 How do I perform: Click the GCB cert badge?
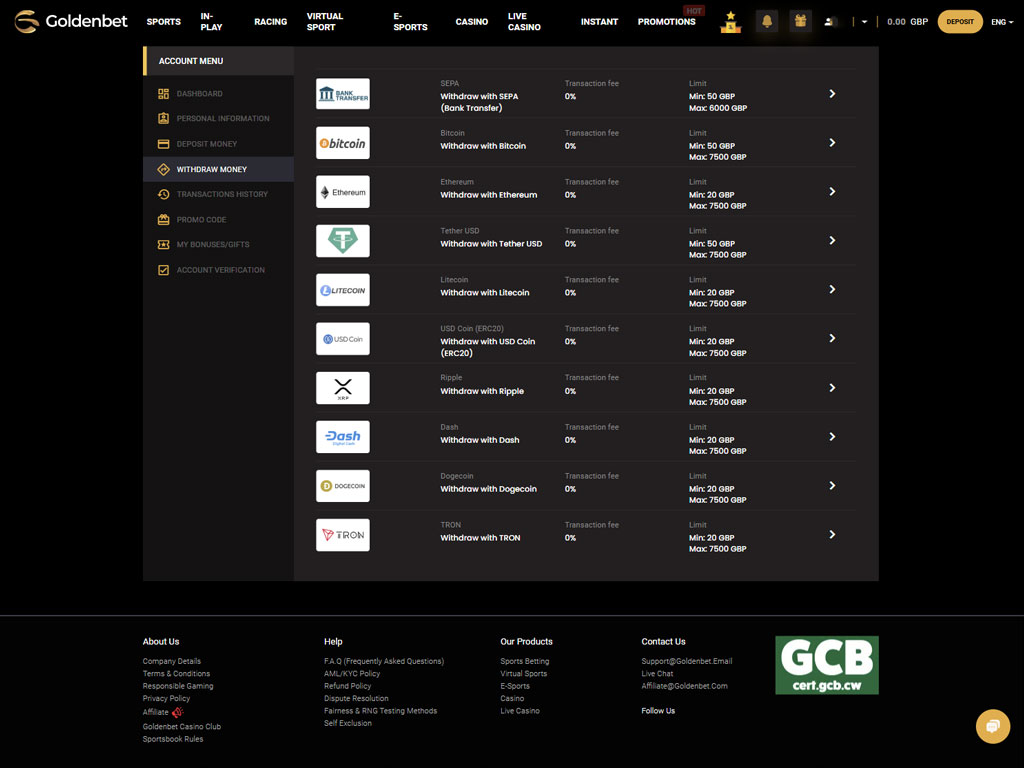pos(827,665)
